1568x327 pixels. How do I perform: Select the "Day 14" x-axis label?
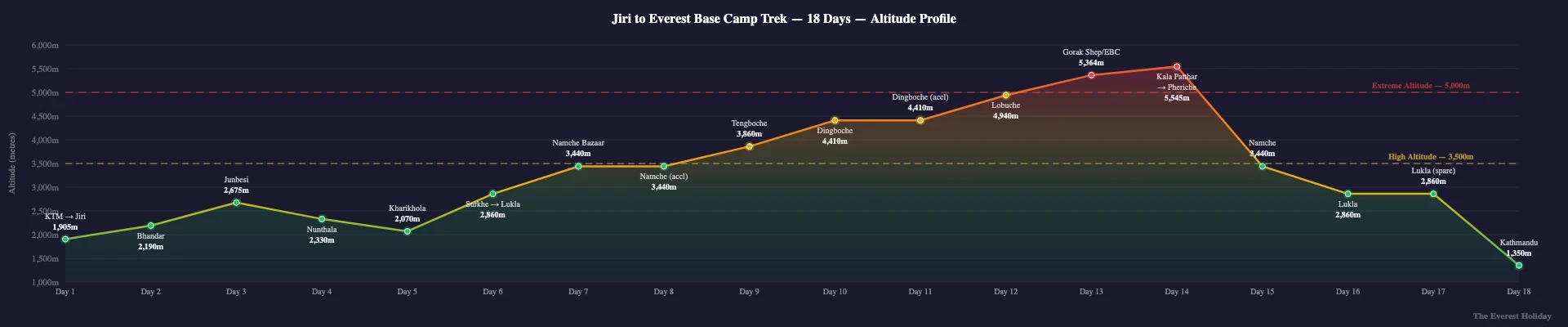(1177, 292)
